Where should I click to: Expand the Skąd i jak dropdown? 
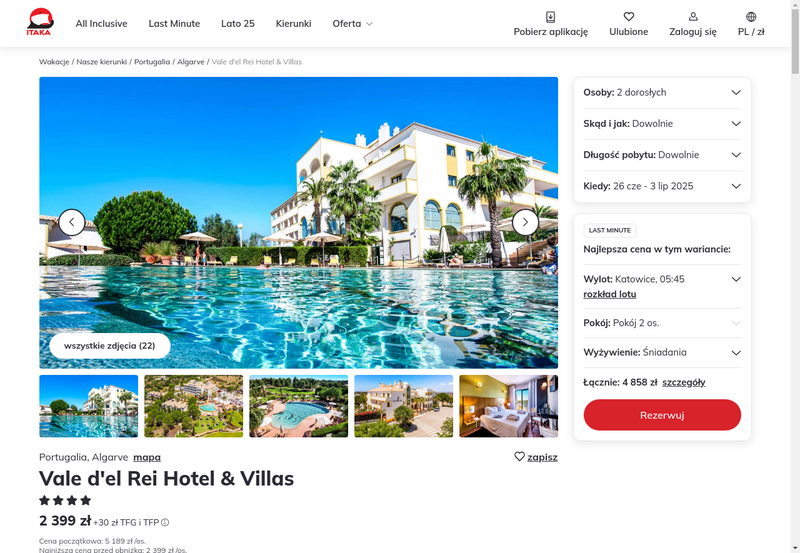pos(662,123)
